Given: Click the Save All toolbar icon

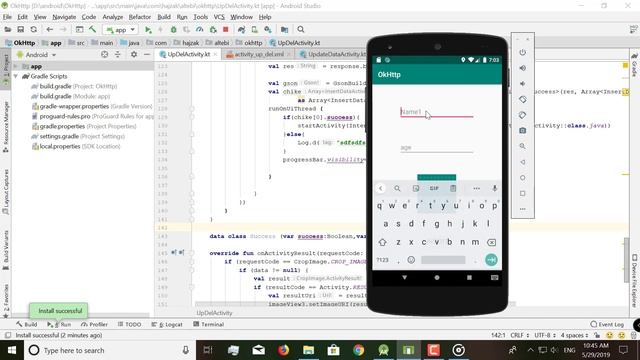Looking at the screenshot, I should (x=20, y=29).
